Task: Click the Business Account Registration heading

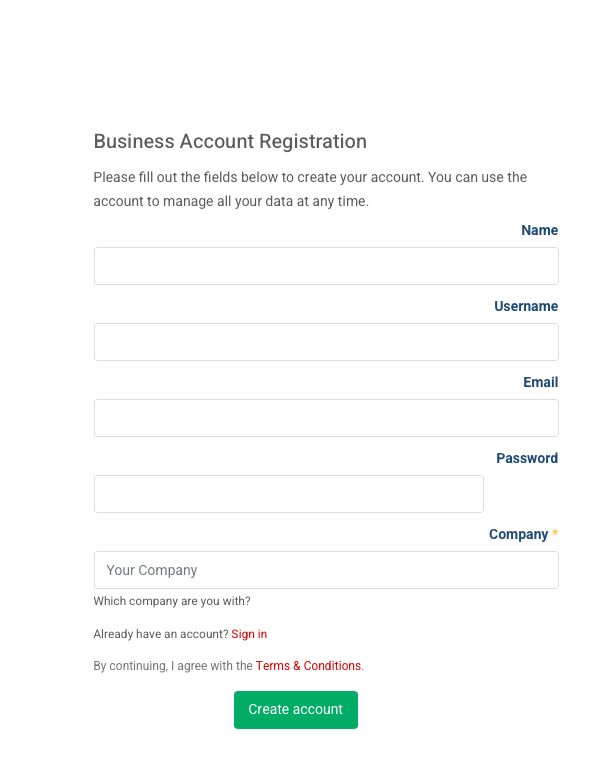Action: tap(230, 141)
